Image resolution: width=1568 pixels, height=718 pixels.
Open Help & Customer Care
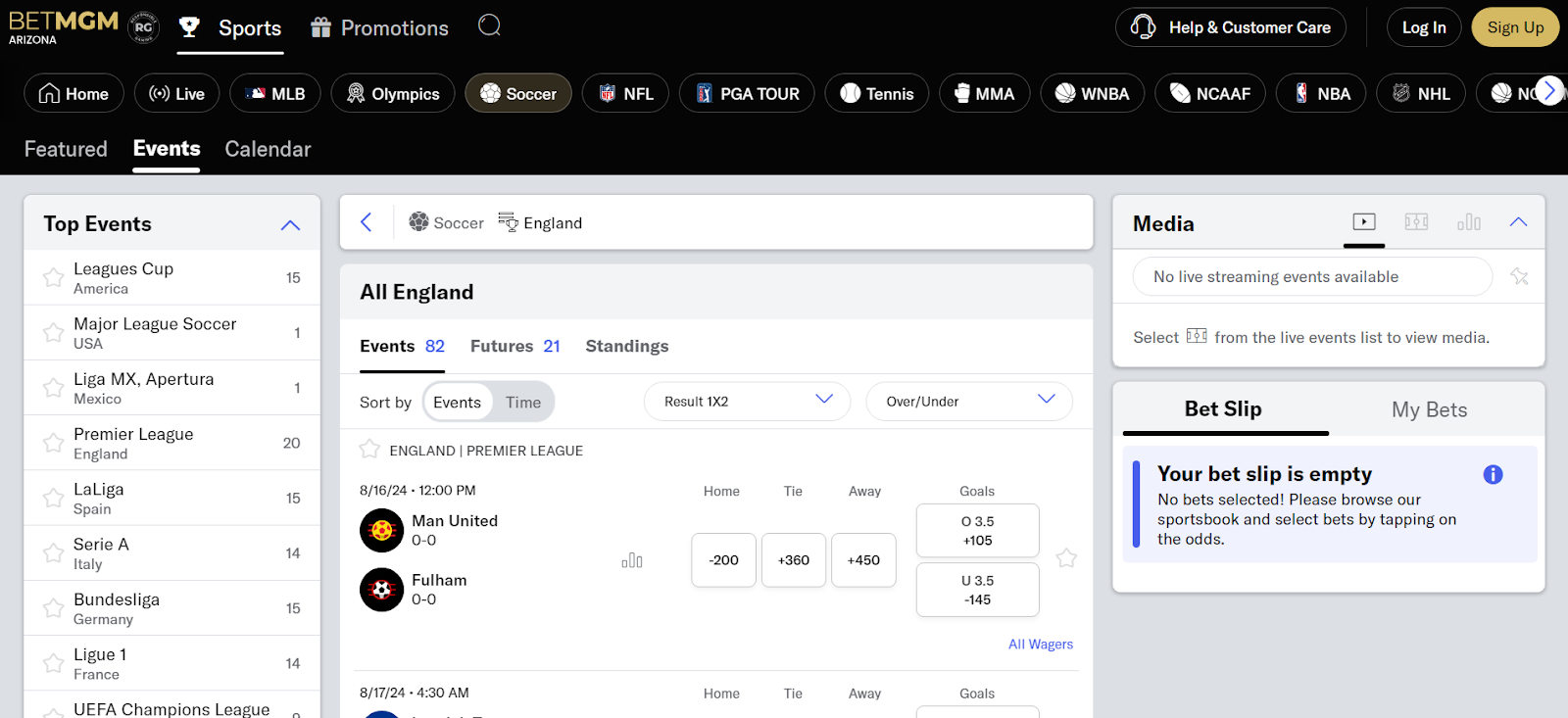(1231, 27)
